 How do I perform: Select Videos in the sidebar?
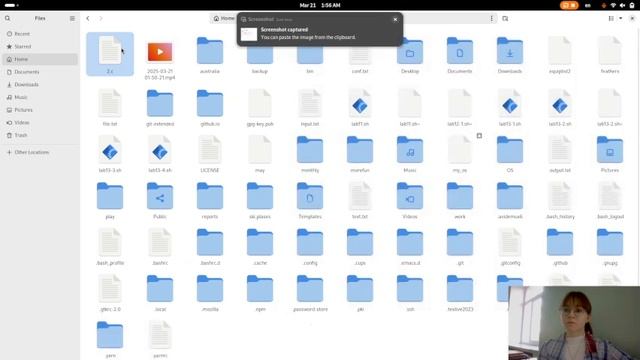point(40,122)
